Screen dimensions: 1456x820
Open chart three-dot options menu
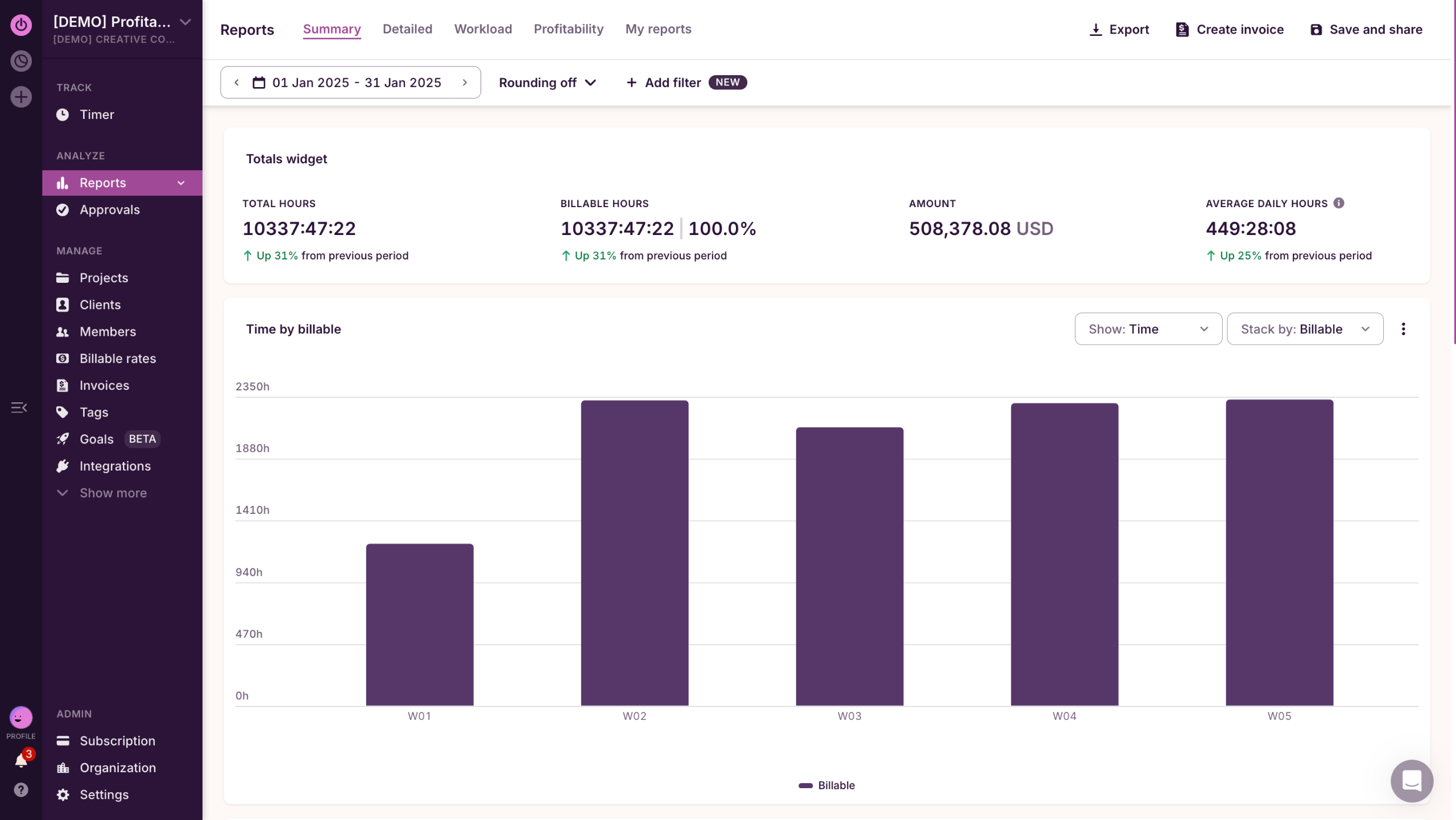1403,329
